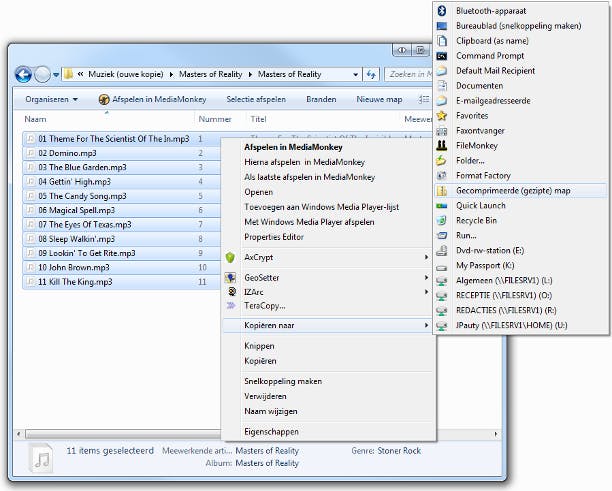Click the Run... icon

(441, 236)
